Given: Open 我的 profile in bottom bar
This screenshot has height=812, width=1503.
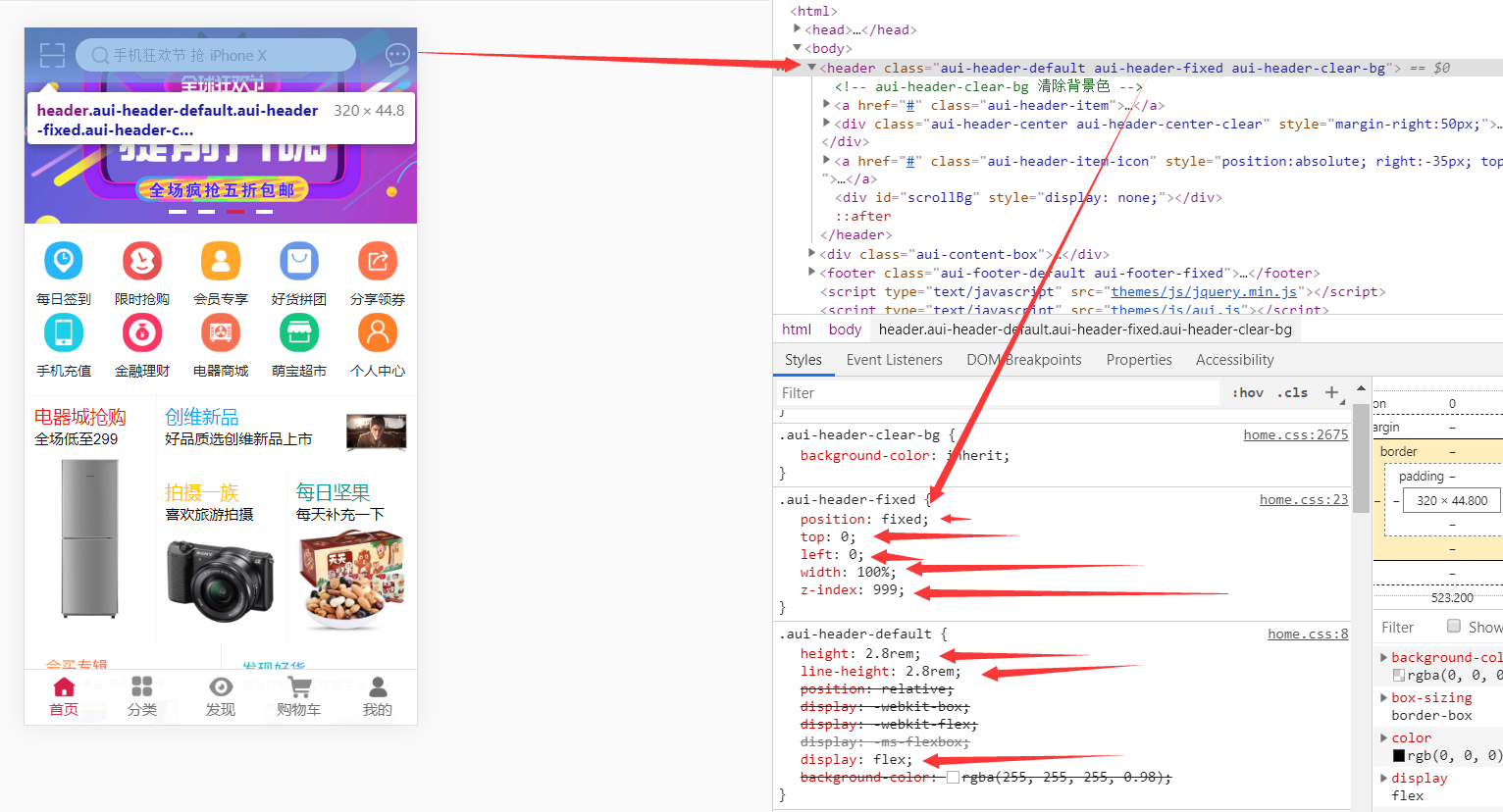Looking at the screenshot, I should 378,697.
